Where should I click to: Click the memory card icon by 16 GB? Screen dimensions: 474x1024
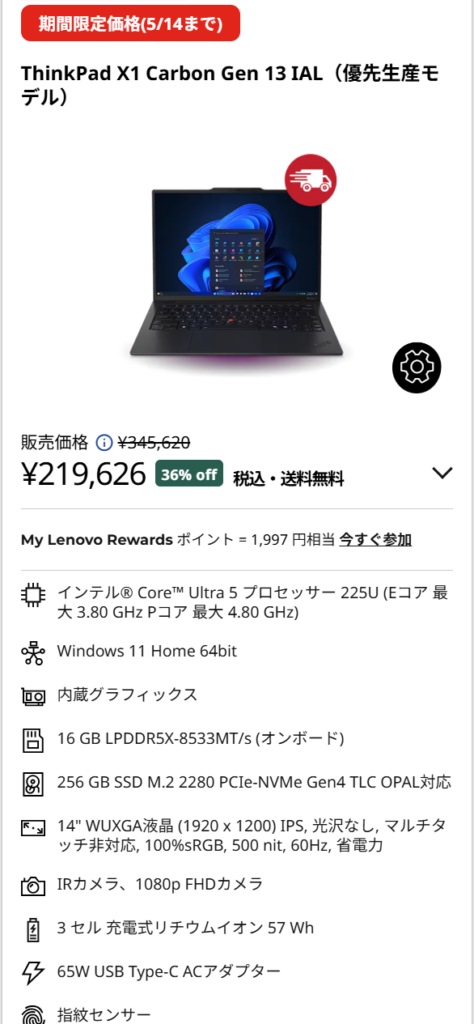click(x=33, y=739)
